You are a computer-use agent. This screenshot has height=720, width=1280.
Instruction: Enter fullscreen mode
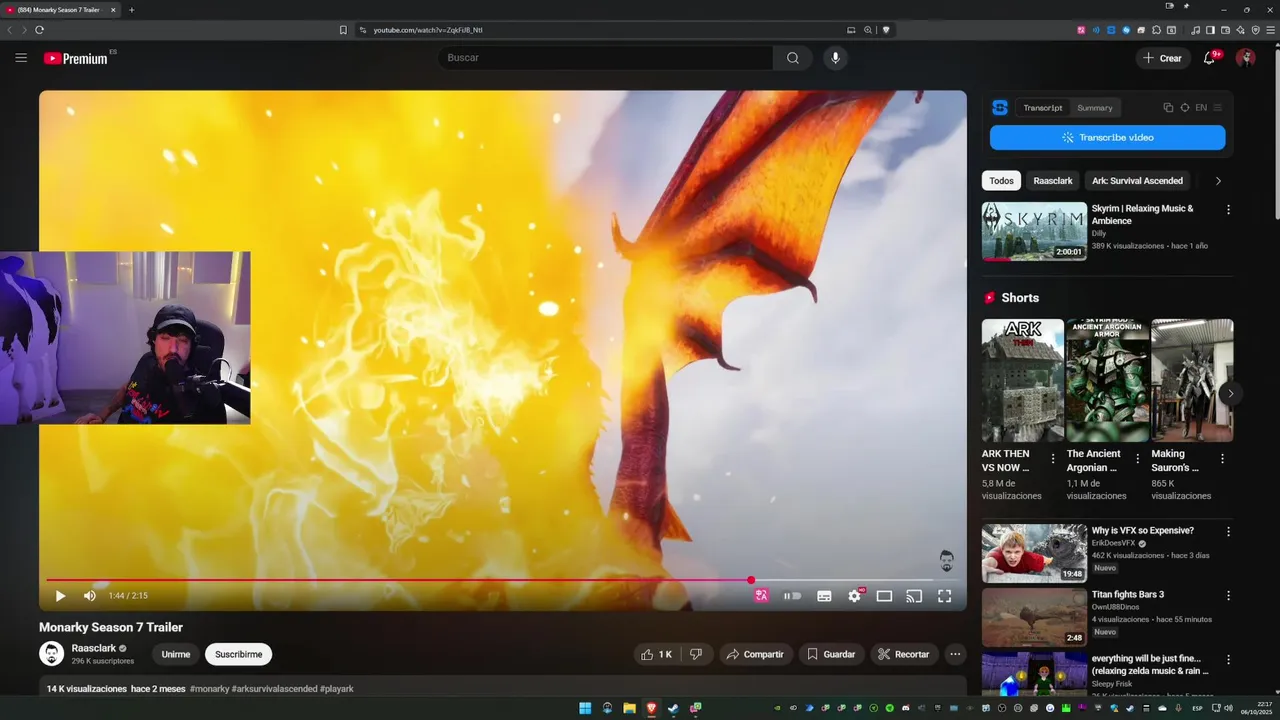coord(944,596)
